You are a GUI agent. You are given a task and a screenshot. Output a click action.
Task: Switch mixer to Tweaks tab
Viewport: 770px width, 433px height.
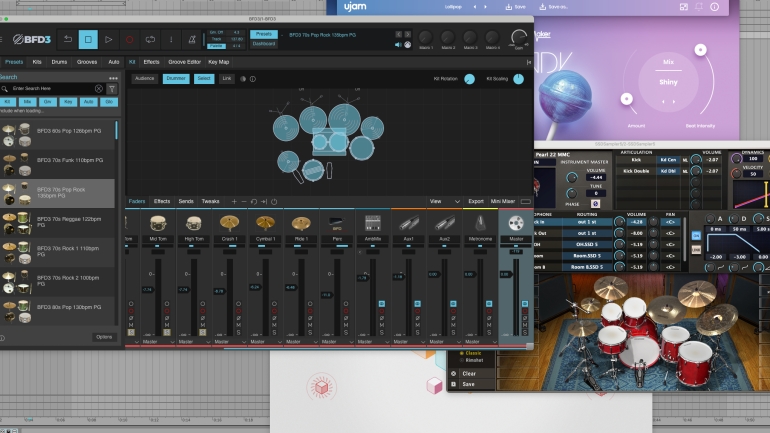(210, 201)
